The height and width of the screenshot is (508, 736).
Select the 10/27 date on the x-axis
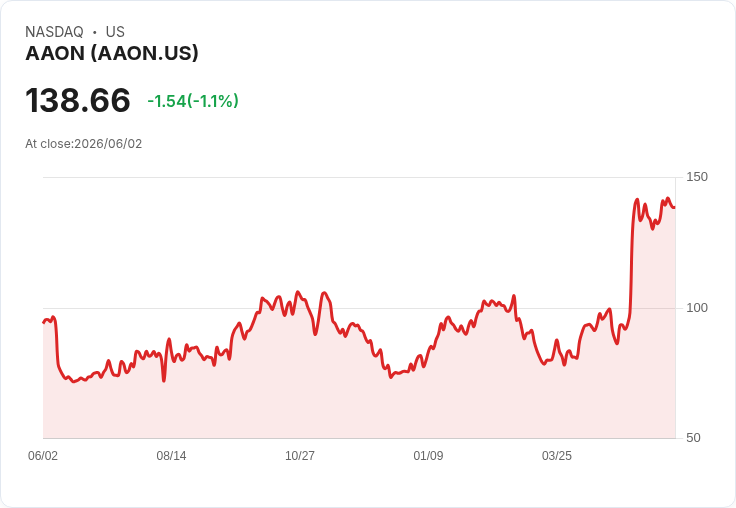pyautogui.click(x=300, y=455)
